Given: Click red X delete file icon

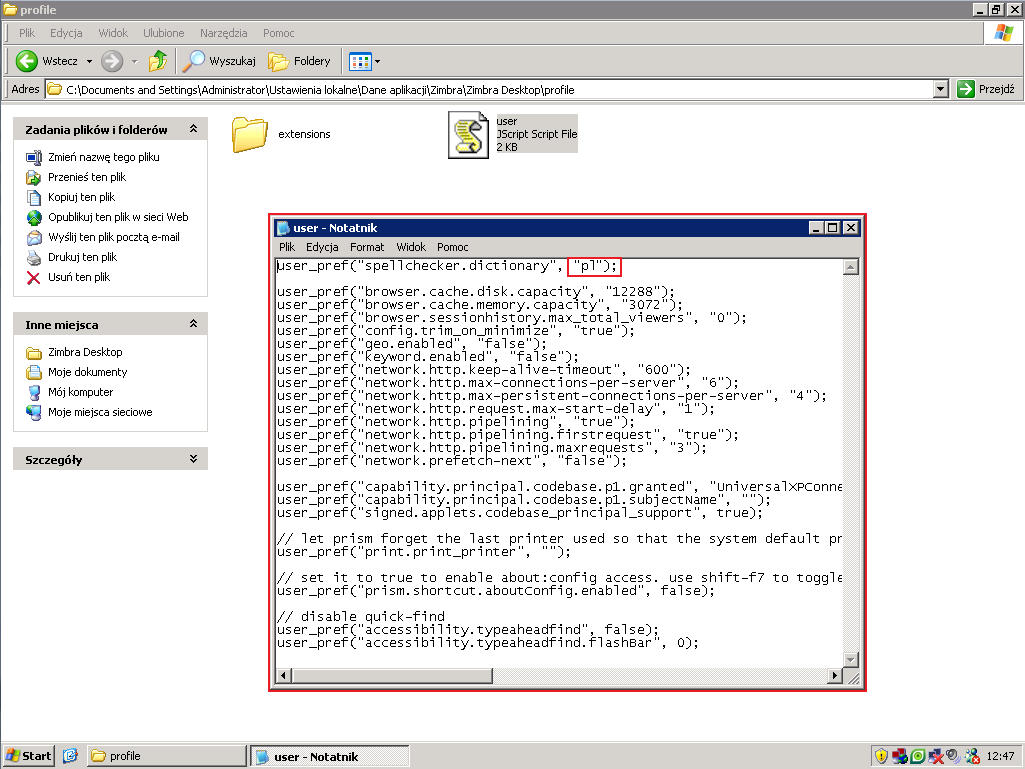Looking at the screenshot, I should coord(34,277).
